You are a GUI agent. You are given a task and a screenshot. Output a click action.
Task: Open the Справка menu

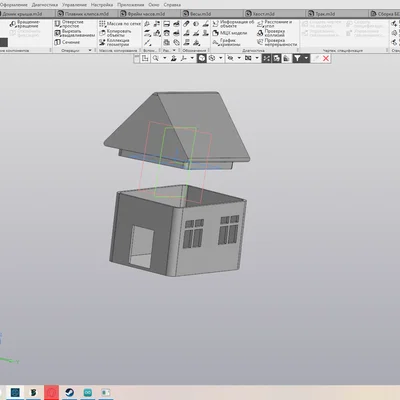click(172, 5)
